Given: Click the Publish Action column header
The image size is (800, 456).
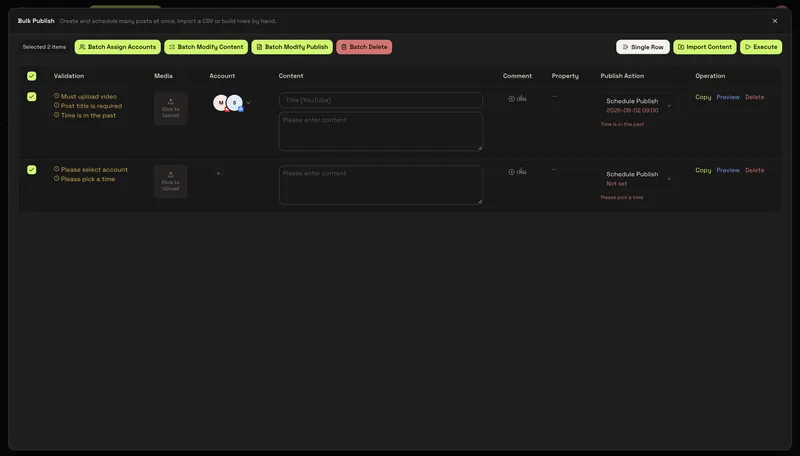Looking at the screenshot, I should point(622,76).
